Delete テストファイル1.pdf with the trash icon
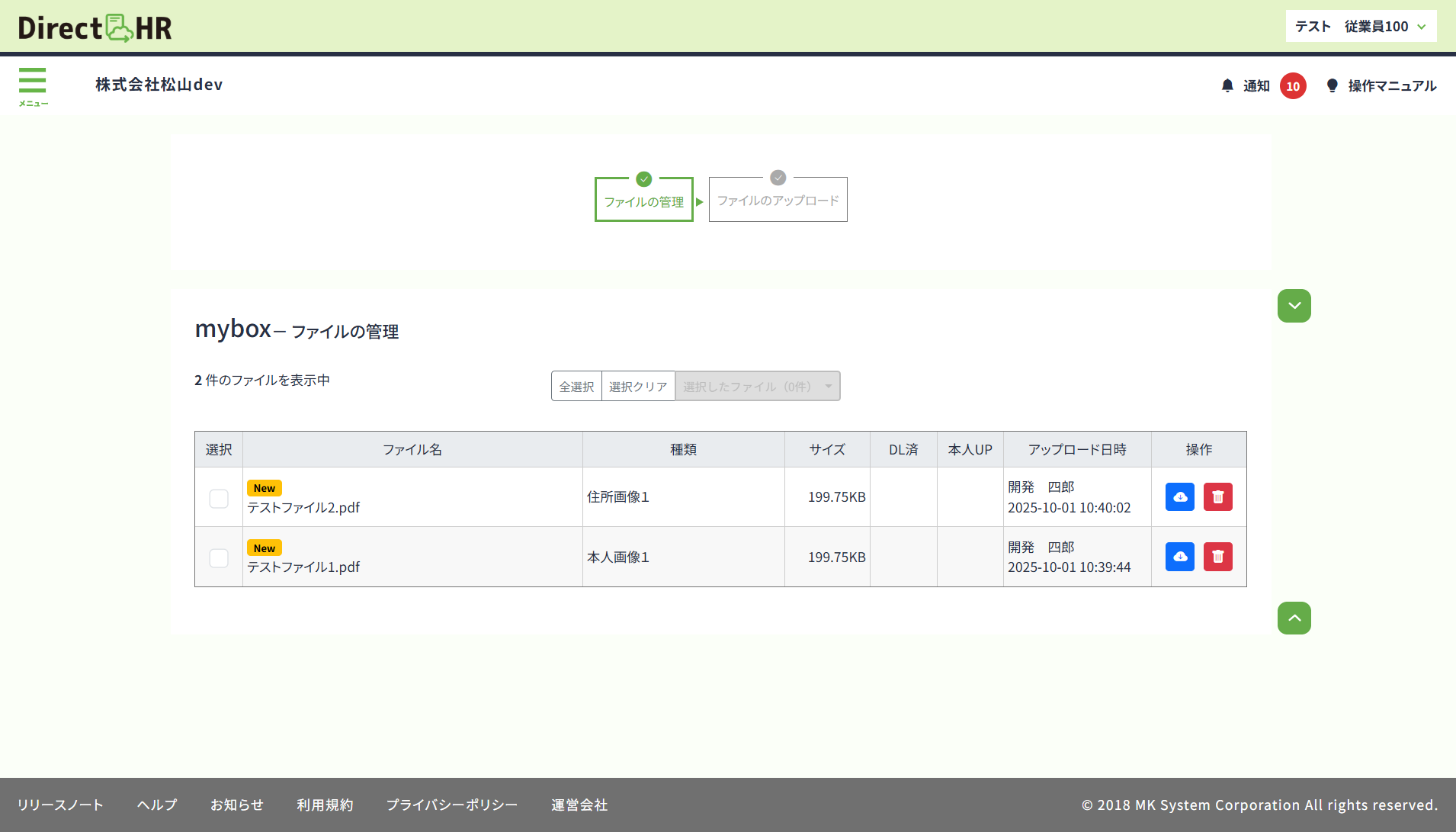This screenshot has height=832, width=1456. pyautogui.click(x=1217, y=557)
